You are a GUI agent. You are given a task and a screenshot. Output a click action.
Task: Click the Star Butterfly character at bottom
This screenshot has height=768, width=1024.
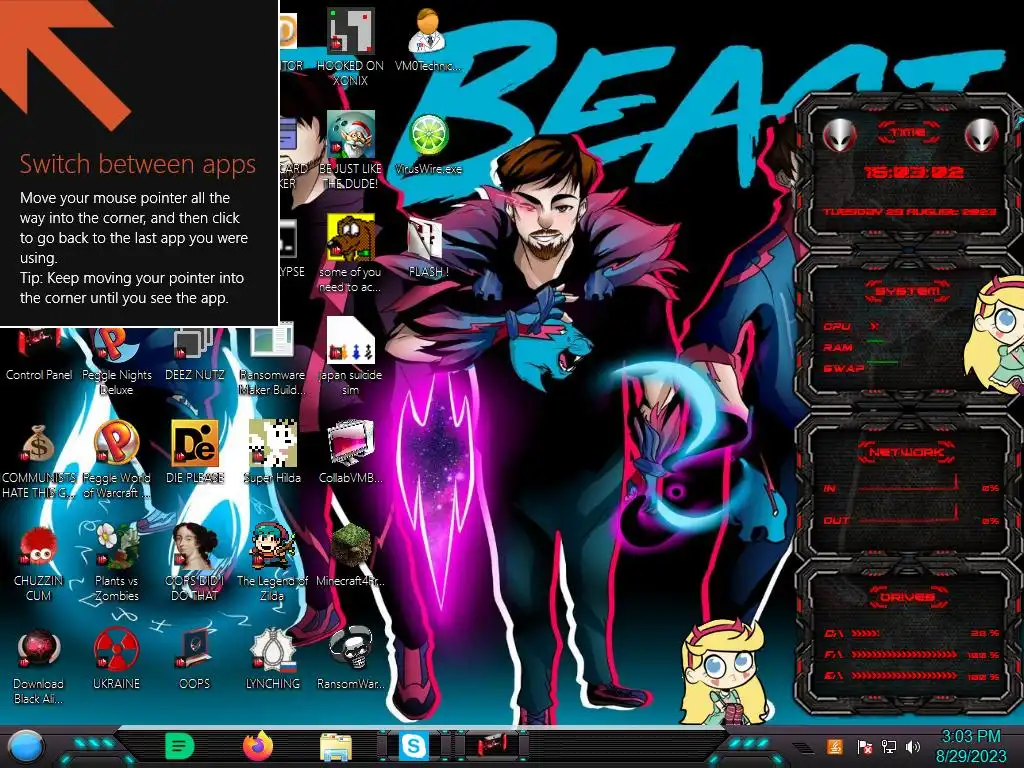click(x=723, y=673)
